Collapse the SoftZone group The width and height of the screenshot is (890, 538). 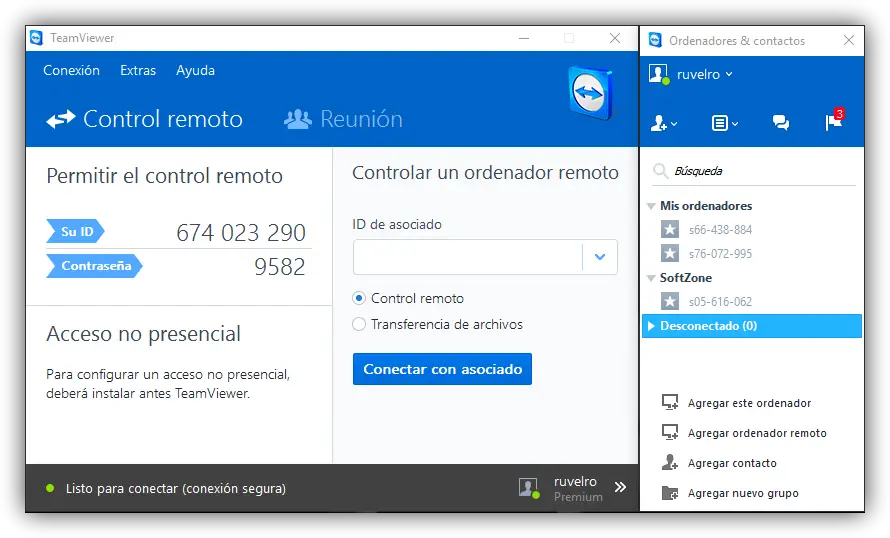tap(652, 278)
